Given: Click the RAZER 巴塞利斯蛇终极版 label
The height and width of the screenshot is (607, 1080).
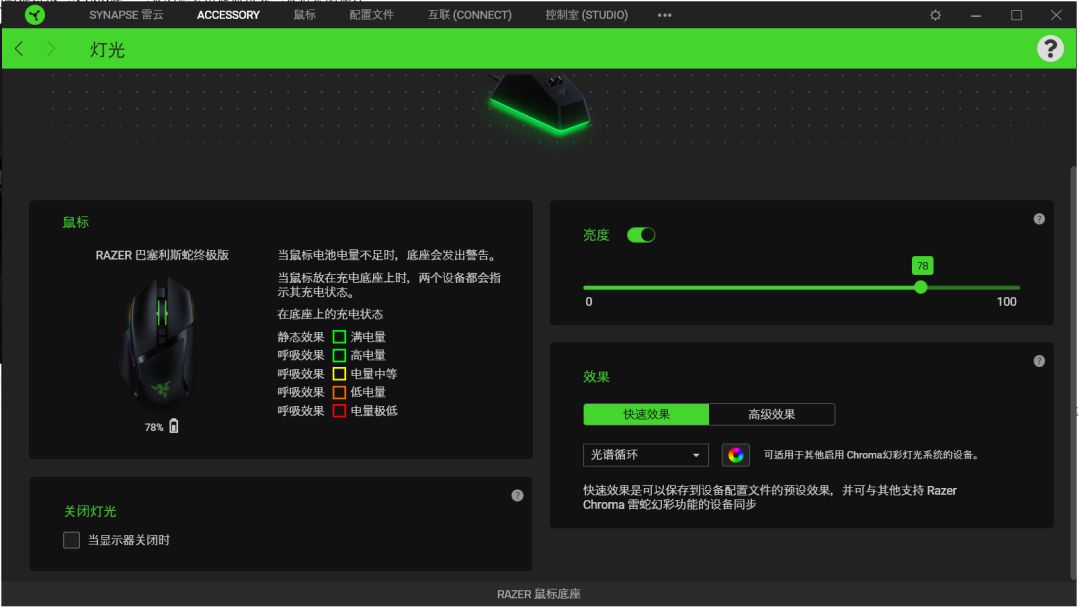Looking at the screenshot, I should [162, 255].
